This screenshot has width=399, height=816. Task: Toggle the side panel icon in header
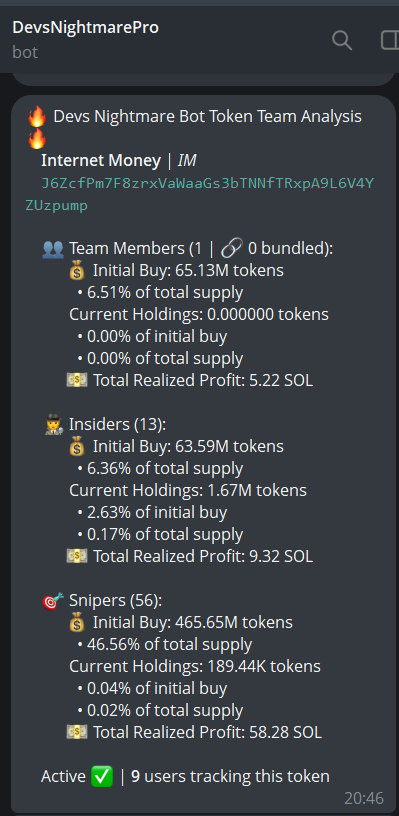coord(390,40)
